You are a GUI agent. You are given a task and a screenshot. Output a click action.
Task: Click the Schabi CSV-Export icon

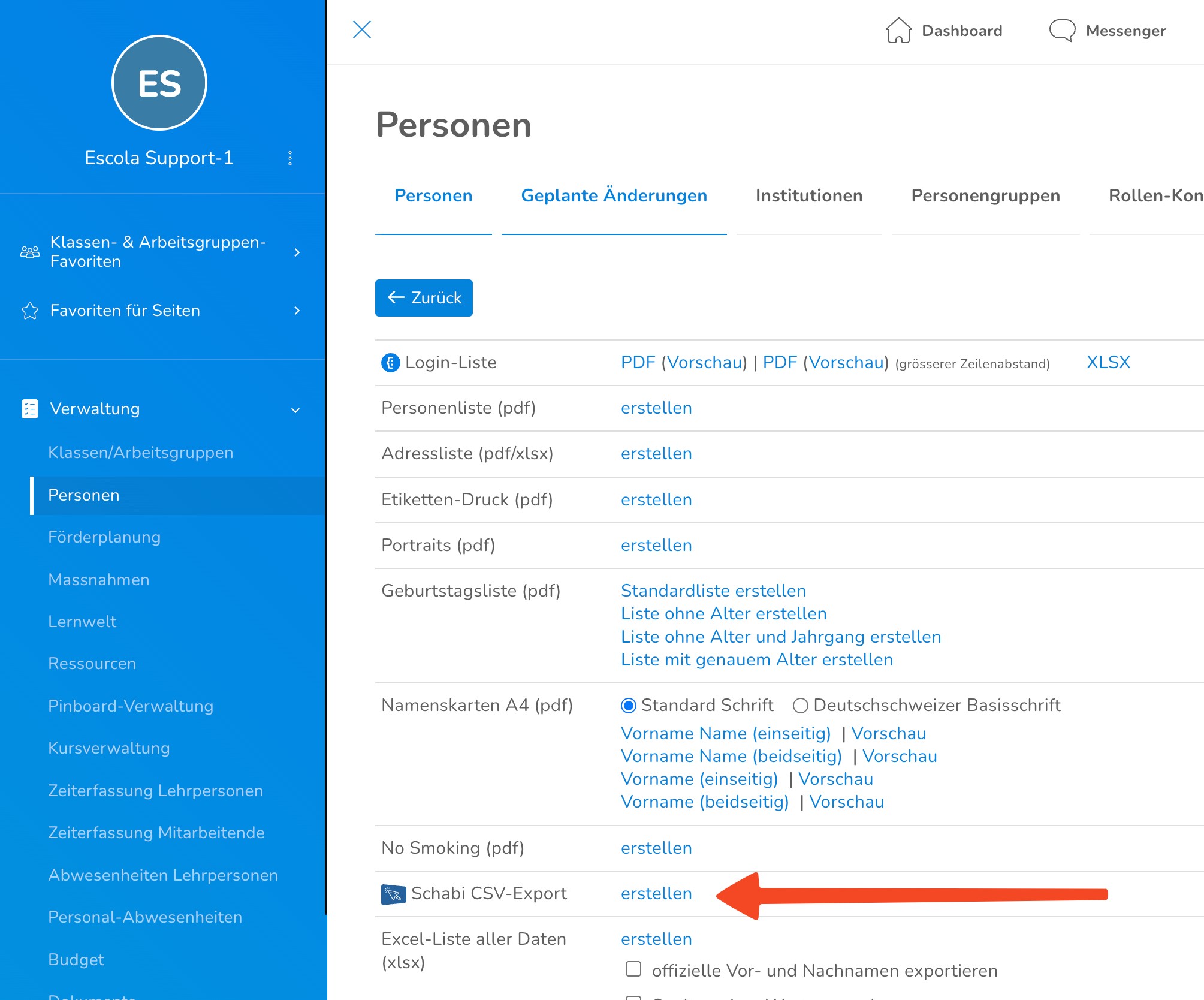pos(393,894)
